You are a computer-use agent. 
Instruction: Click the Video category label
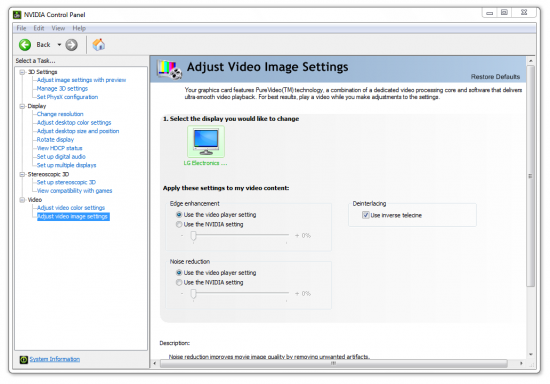click(x=35, y=200)
